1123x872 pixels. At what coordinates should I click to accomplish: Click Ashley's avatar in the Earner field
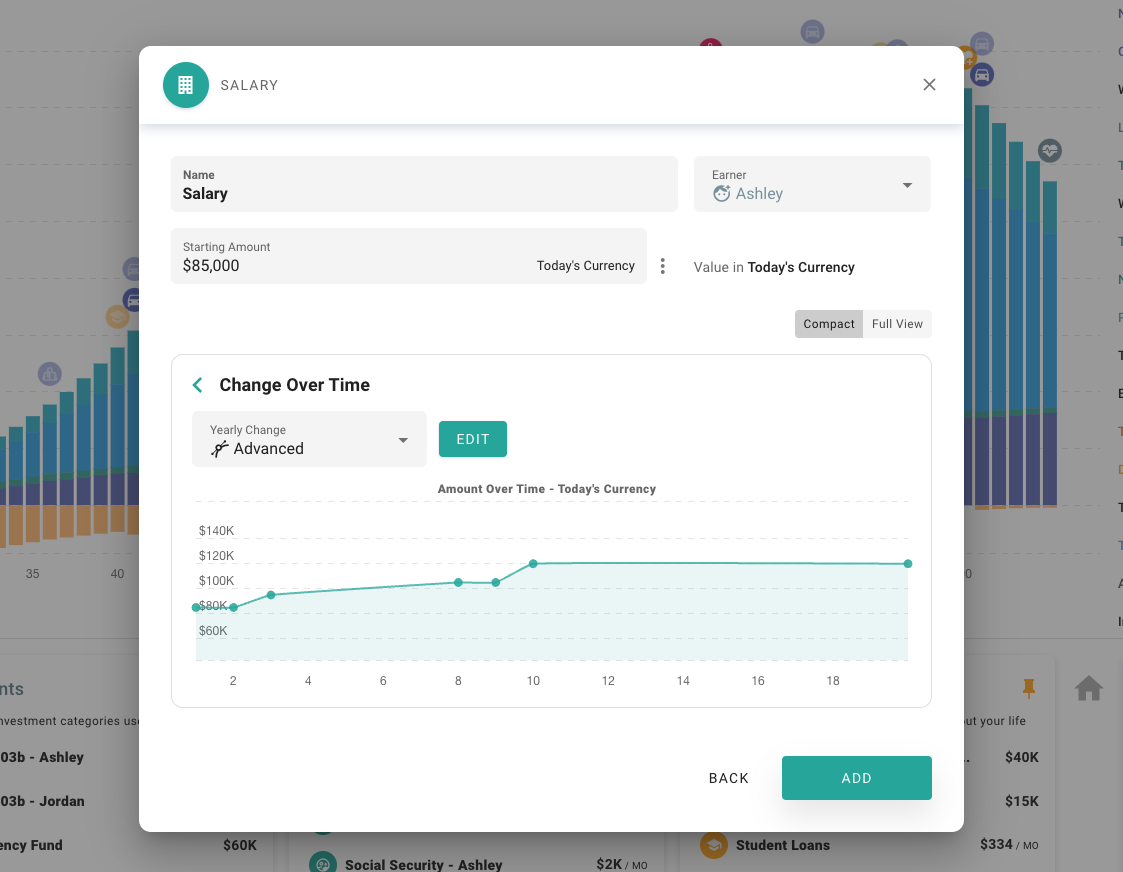click(x=721, y=194)
